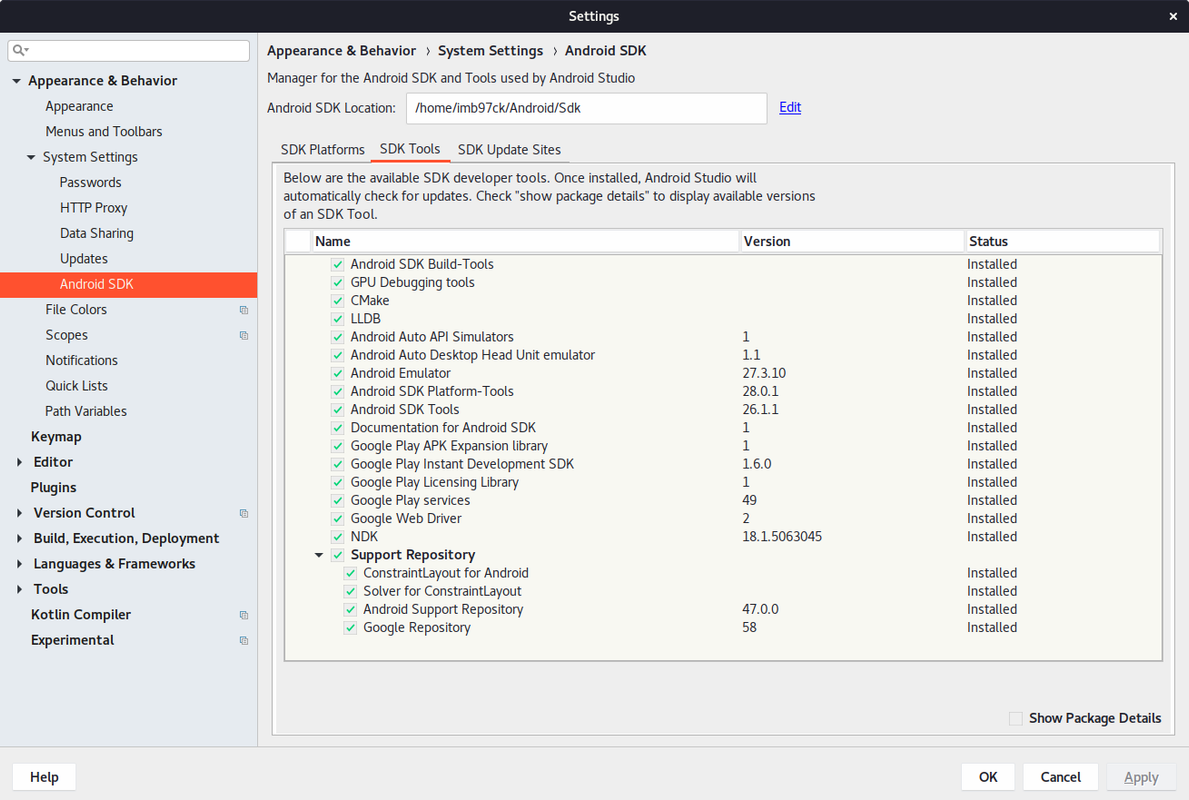Enable Show Package Details checkbox

pyautogui.click(x=1015, y=718)
